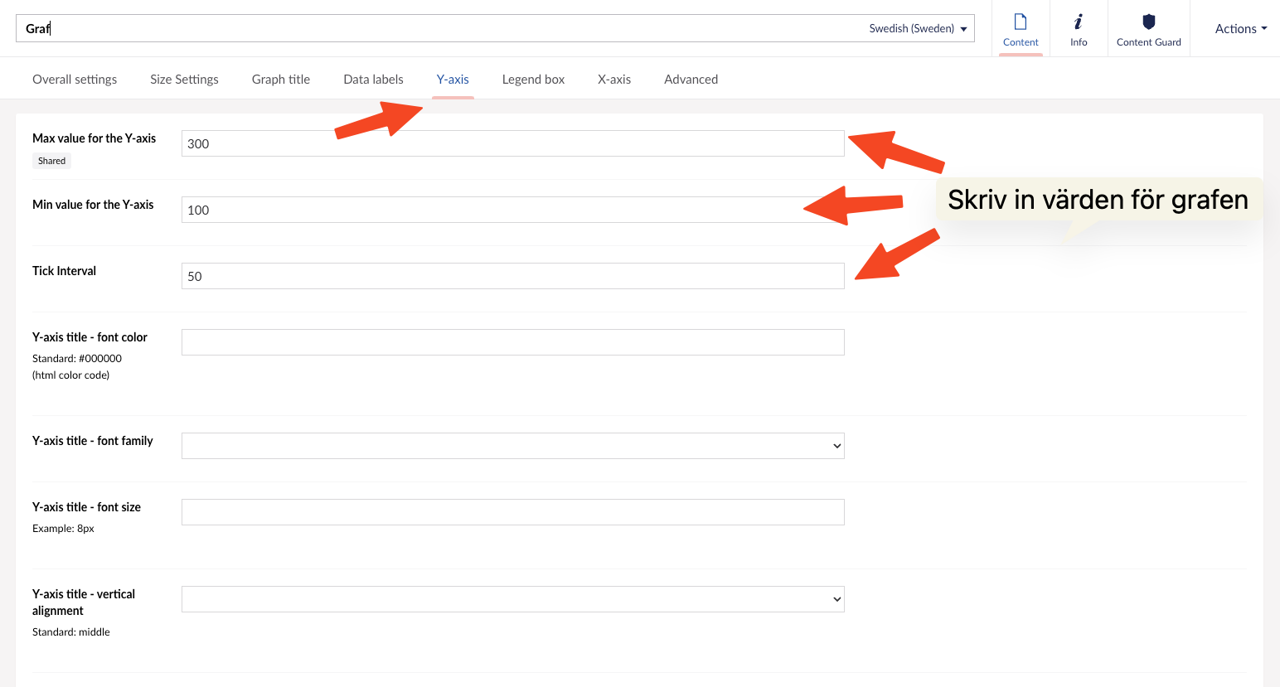
Task: Click the Max value for the Y-axis field
Action: [512, 144]
